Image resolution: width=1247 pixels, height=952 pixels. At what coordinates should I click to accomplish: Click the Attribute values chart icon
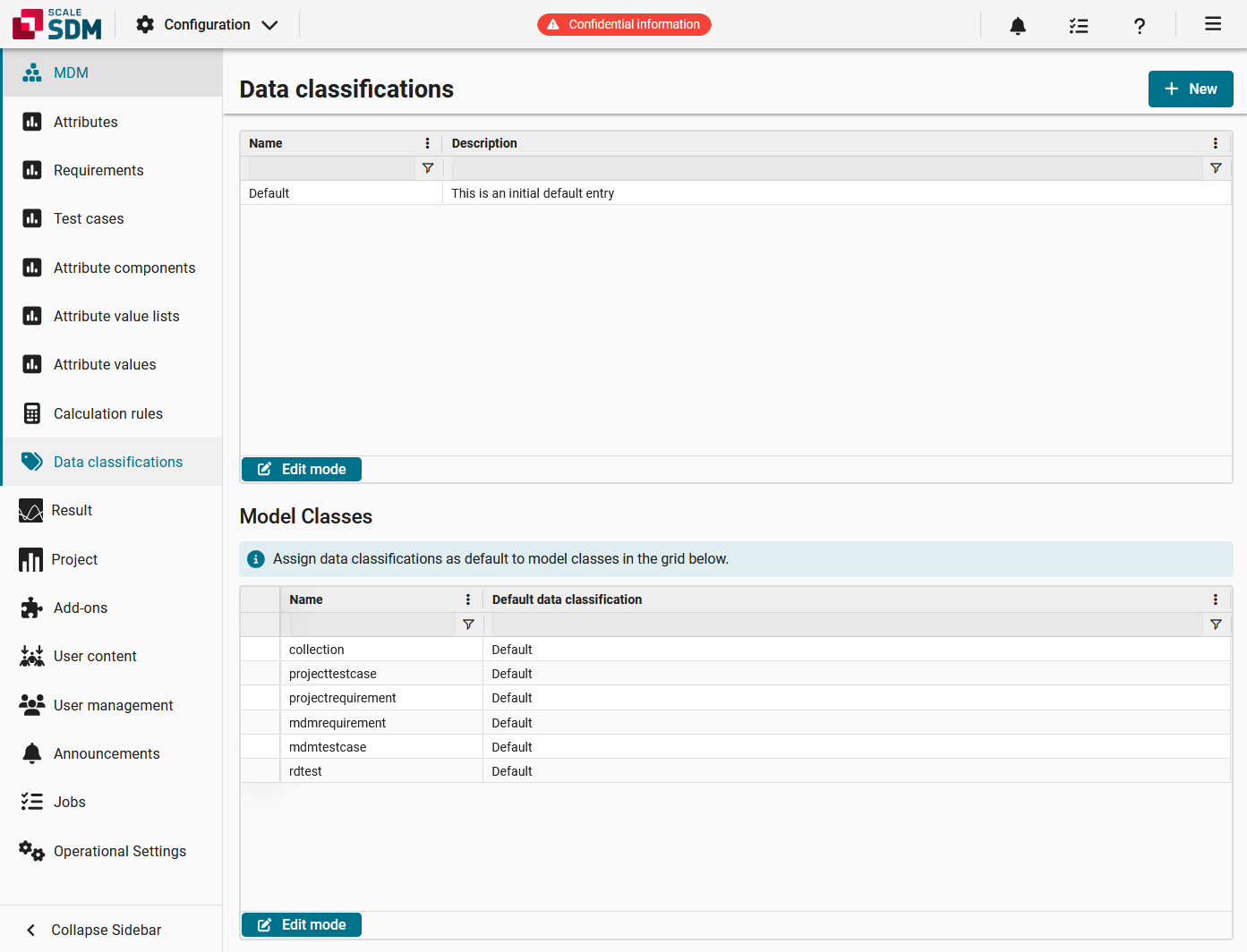32,364
